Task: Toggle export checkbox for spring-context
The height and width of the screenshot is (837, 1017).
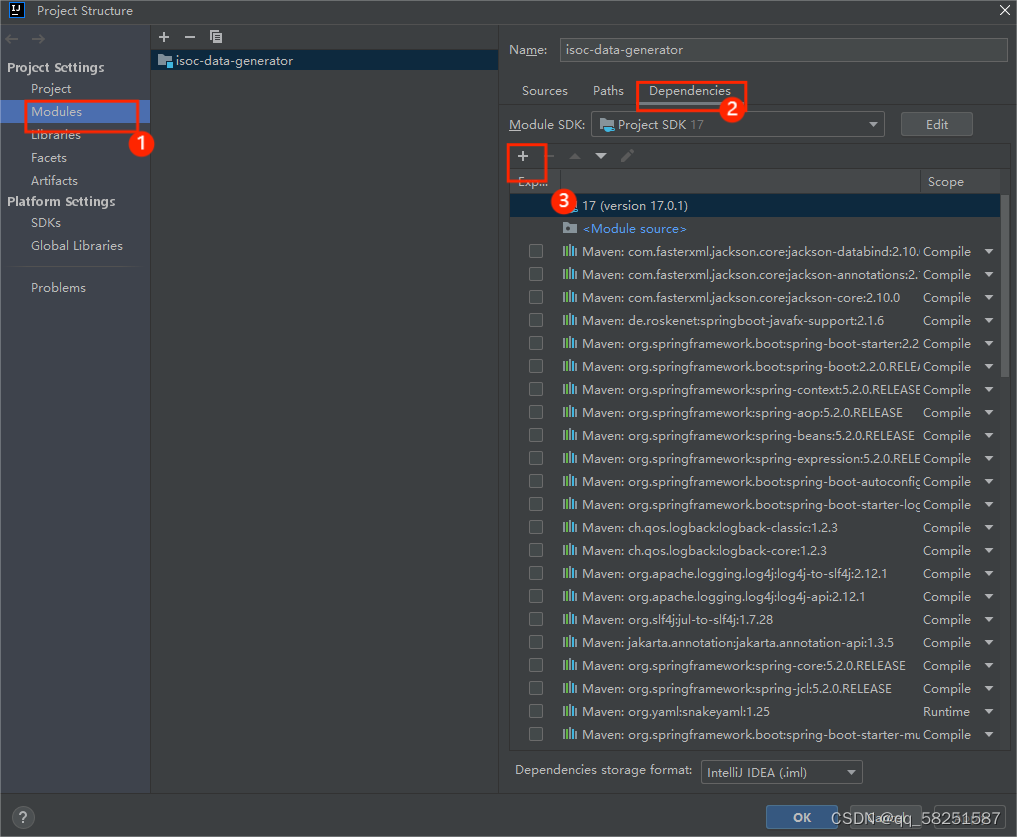Action: click(x=536, y=389)
